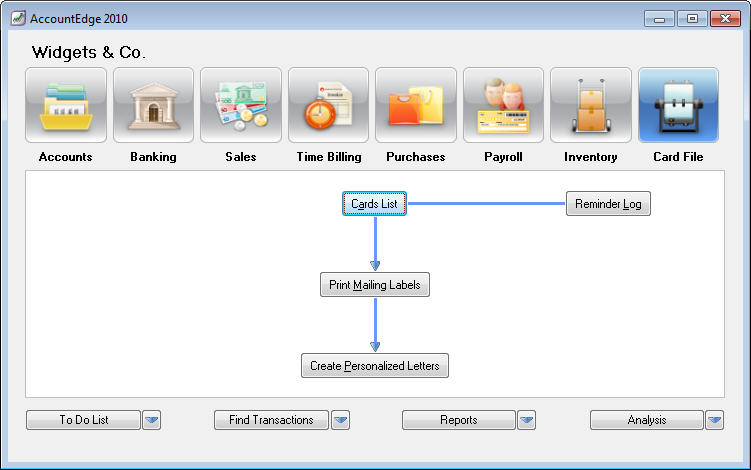Click Create Personalized Letters button

pos(375,366)
